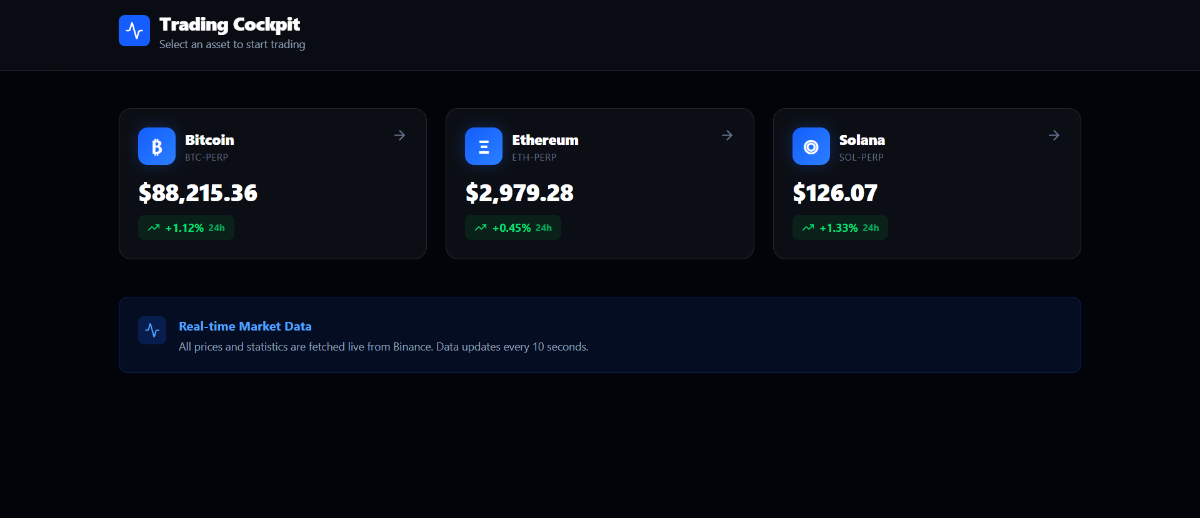Open Ethereum via its arrow icon

727,135
